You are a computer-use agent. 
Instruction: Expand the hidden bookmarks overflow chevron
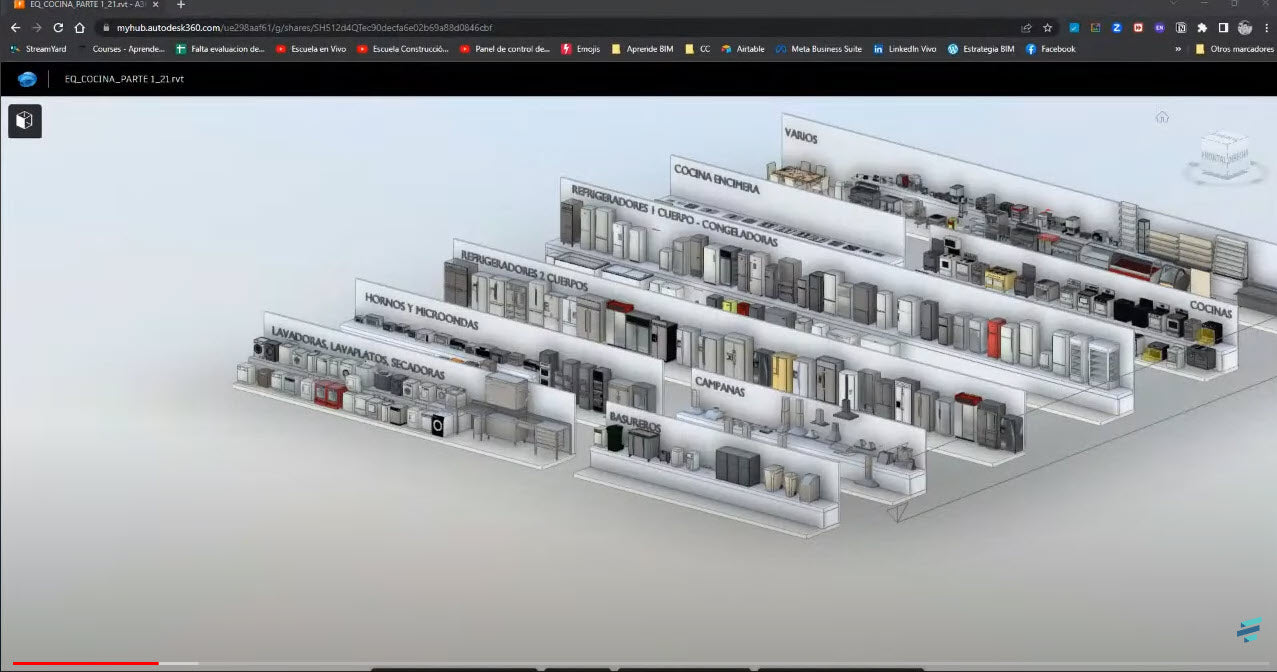tap(1177, 49)
